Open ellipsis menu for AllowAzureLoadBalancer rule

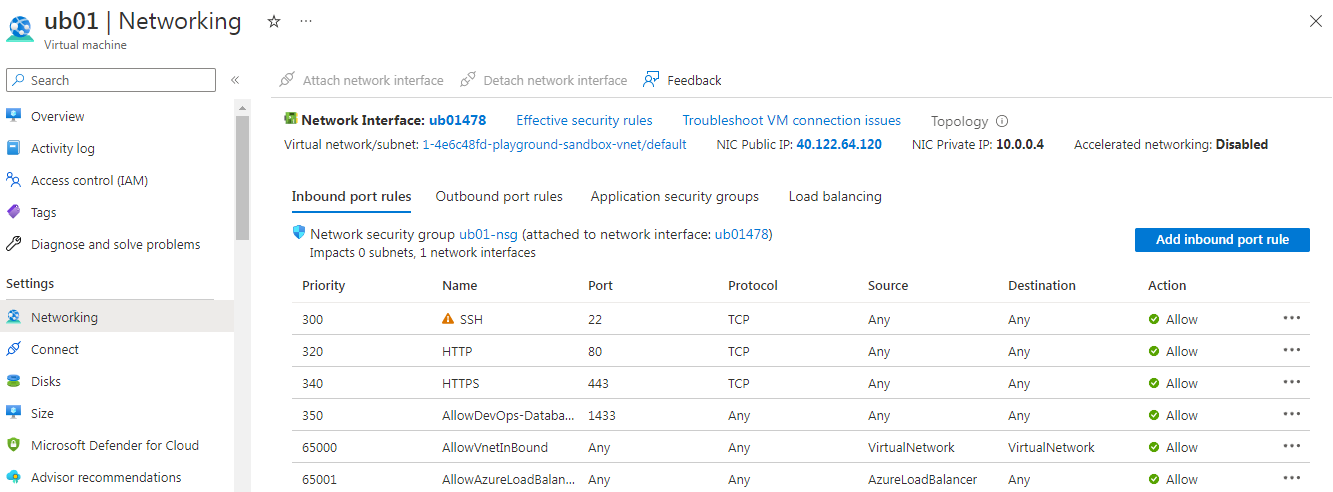1292,478
